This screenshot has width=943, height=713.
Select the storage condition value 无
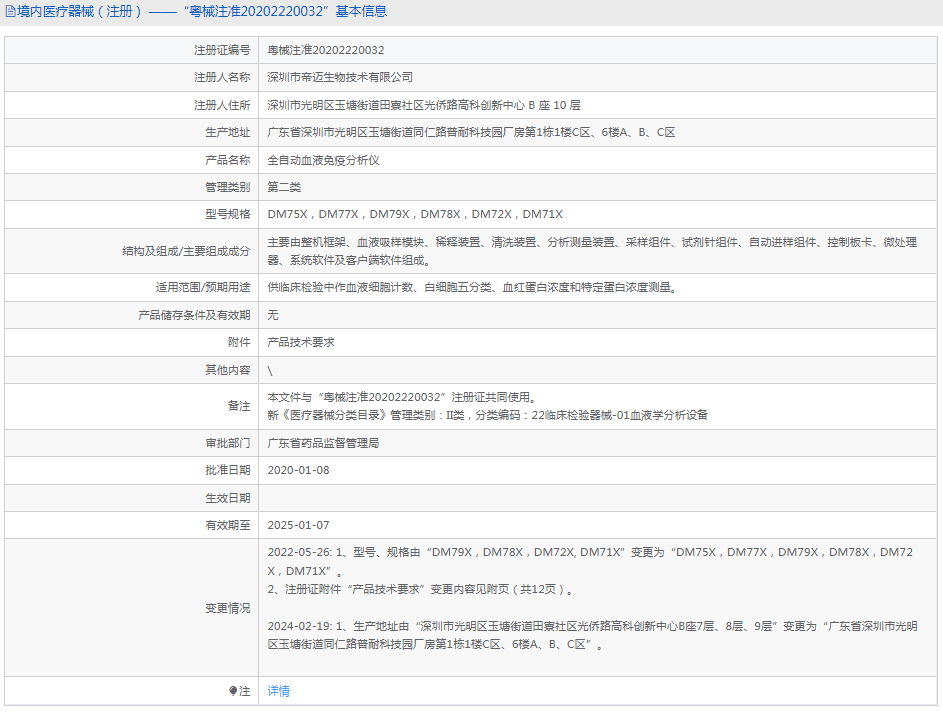pyautogui.click(x=272, y=315)
